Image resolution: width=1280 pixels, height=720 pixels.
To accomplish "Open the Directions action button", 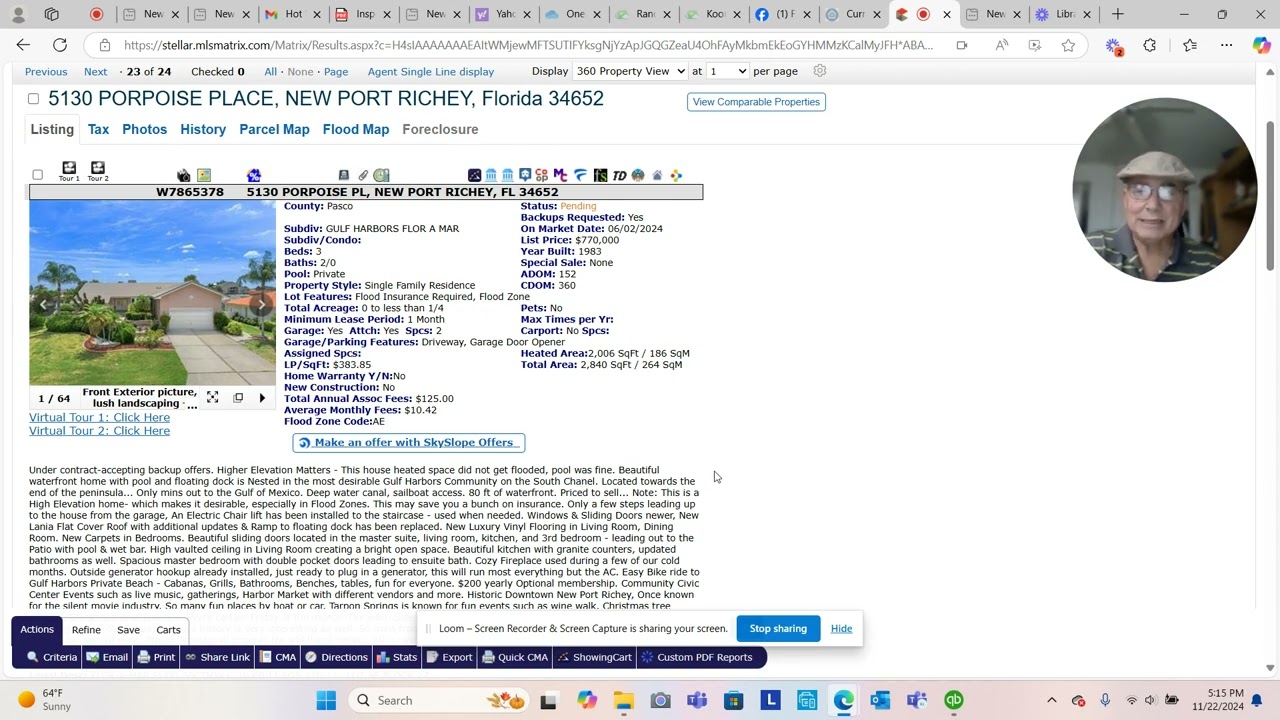I will (336, 657).
